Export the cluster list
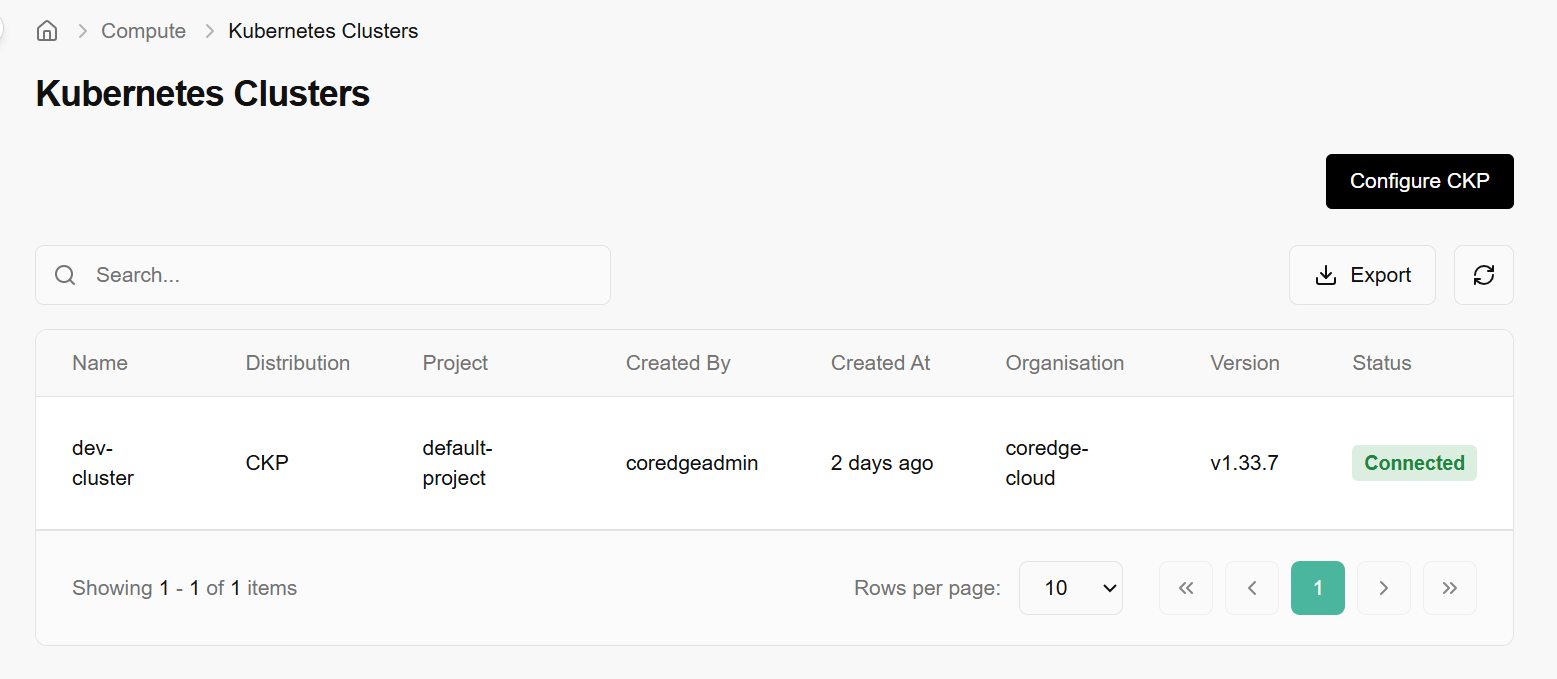Viewport: 1557px width, 679px height. (1362, 275)
